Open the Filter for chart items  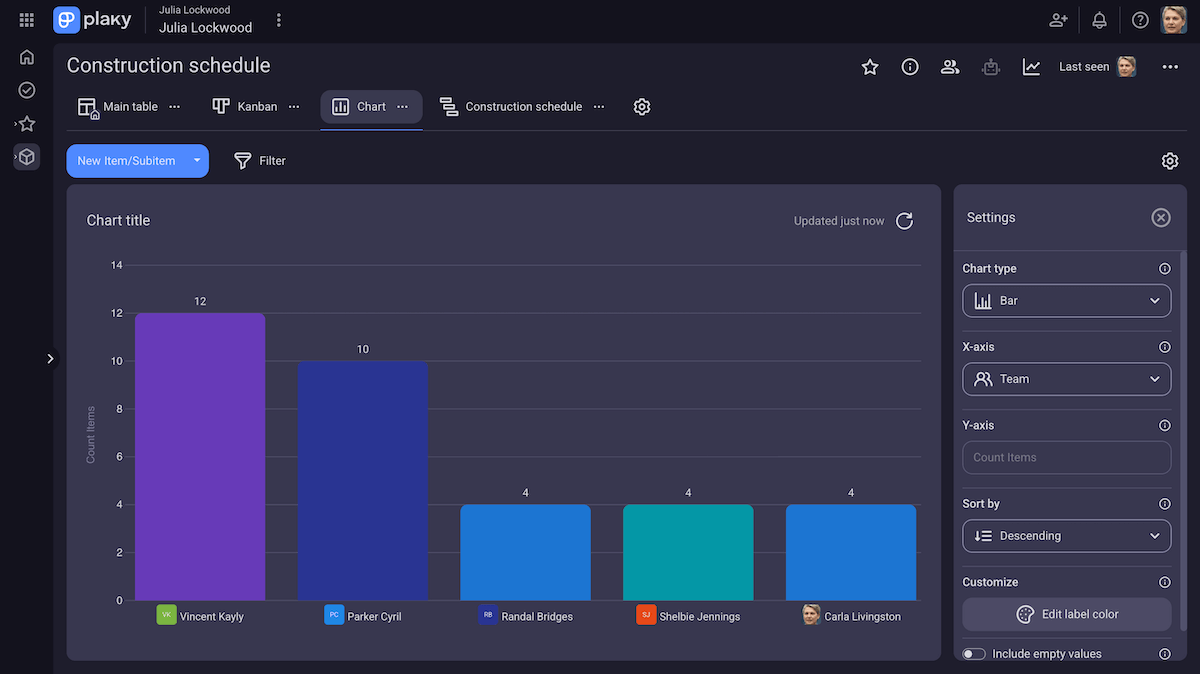tap(259, 160)
